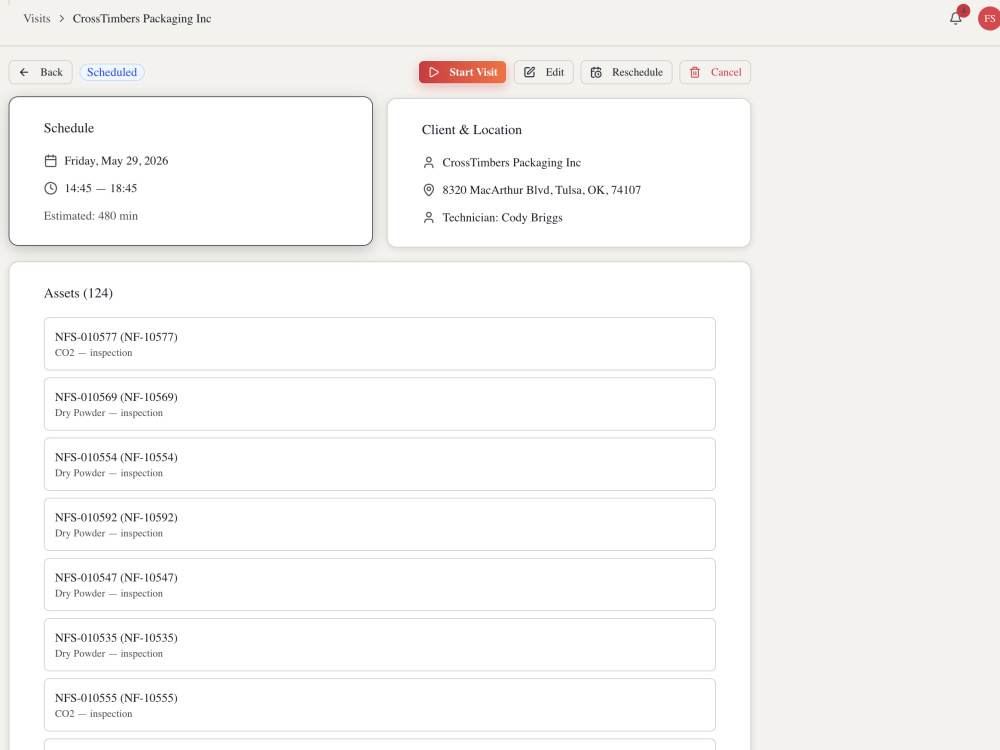Open asset NFS-010555 row
The height and width of the screenshot is (750, 1000).
coord(379,705)
